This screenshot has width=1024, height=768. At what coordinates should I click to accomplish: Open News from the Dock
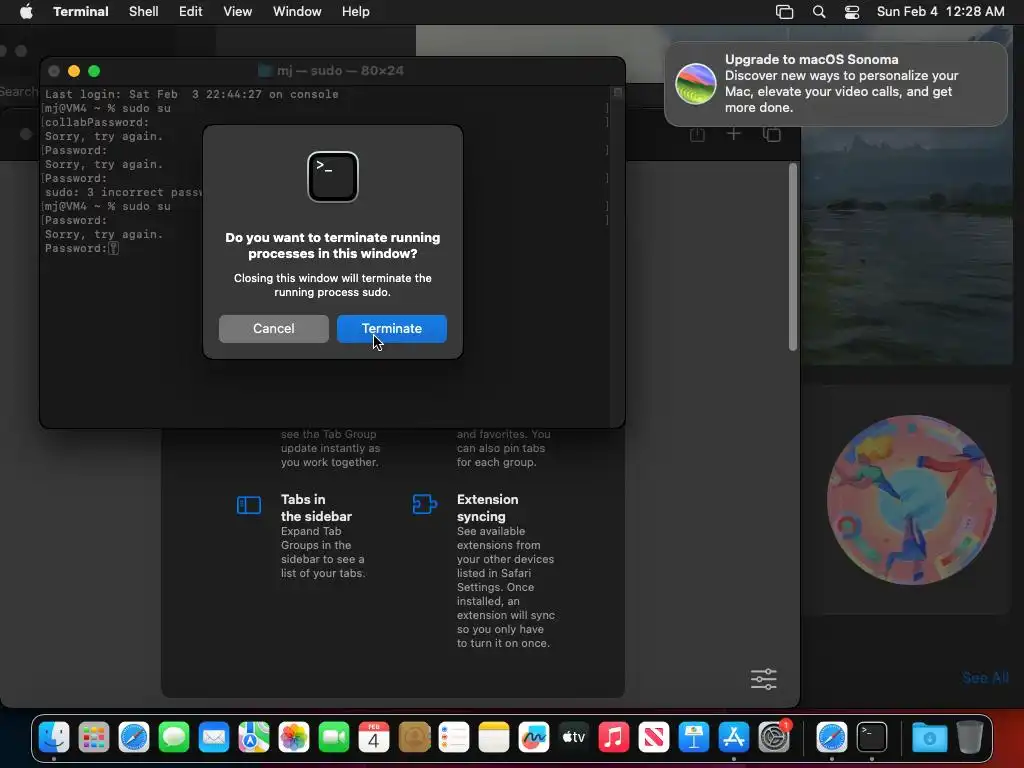(x=654, y=738)
